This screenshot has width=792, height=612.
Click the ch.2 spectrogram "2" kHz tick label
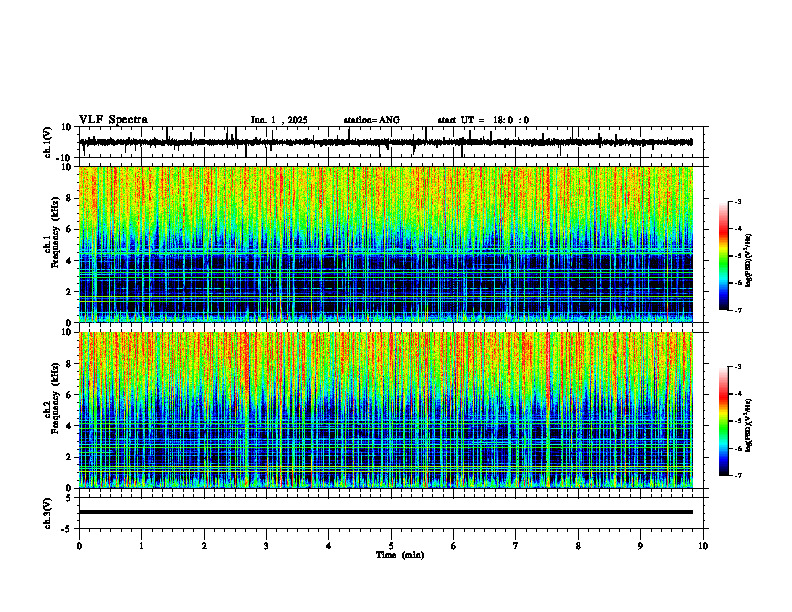click(x=69, y=457)
